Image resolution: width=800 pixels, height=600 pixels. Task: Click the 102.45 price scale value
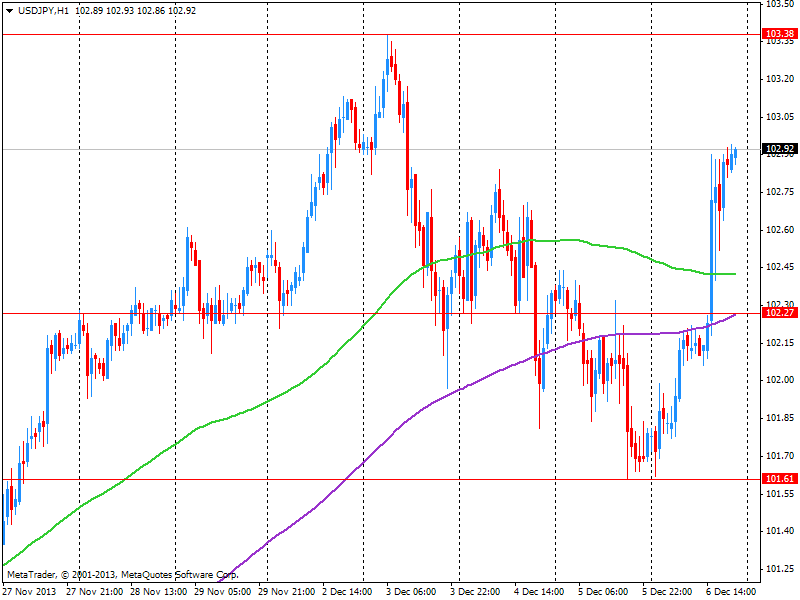[x=780, y=267]
